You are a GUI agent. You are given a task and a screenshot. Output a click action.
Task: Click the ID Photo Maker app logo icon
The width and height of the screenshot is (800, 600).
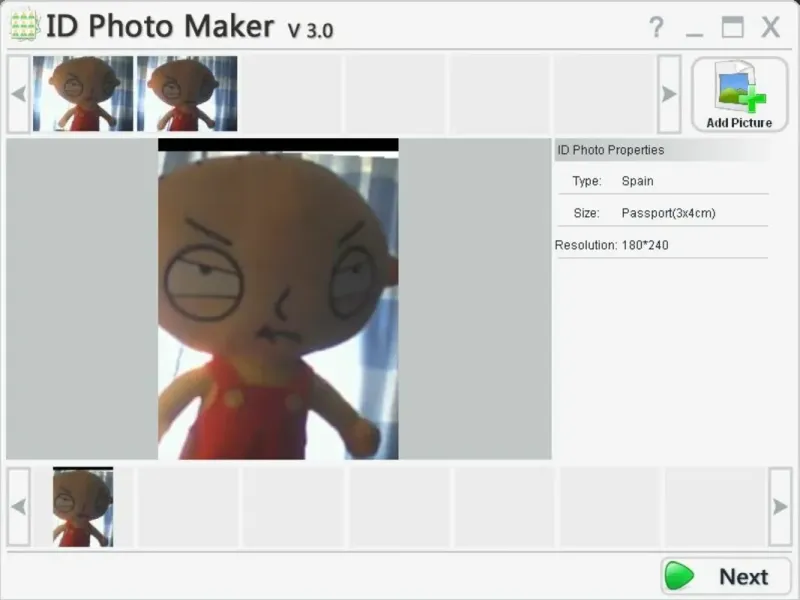[x=24, y=25]
